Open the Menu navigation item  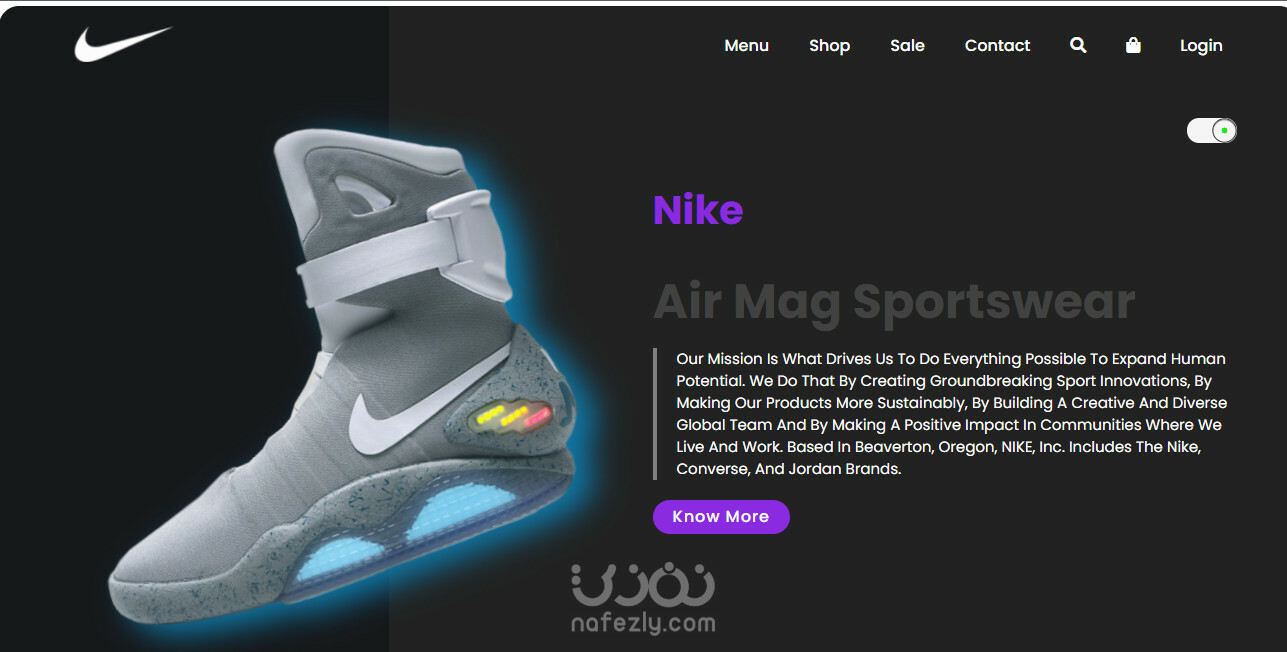point(746,46)
